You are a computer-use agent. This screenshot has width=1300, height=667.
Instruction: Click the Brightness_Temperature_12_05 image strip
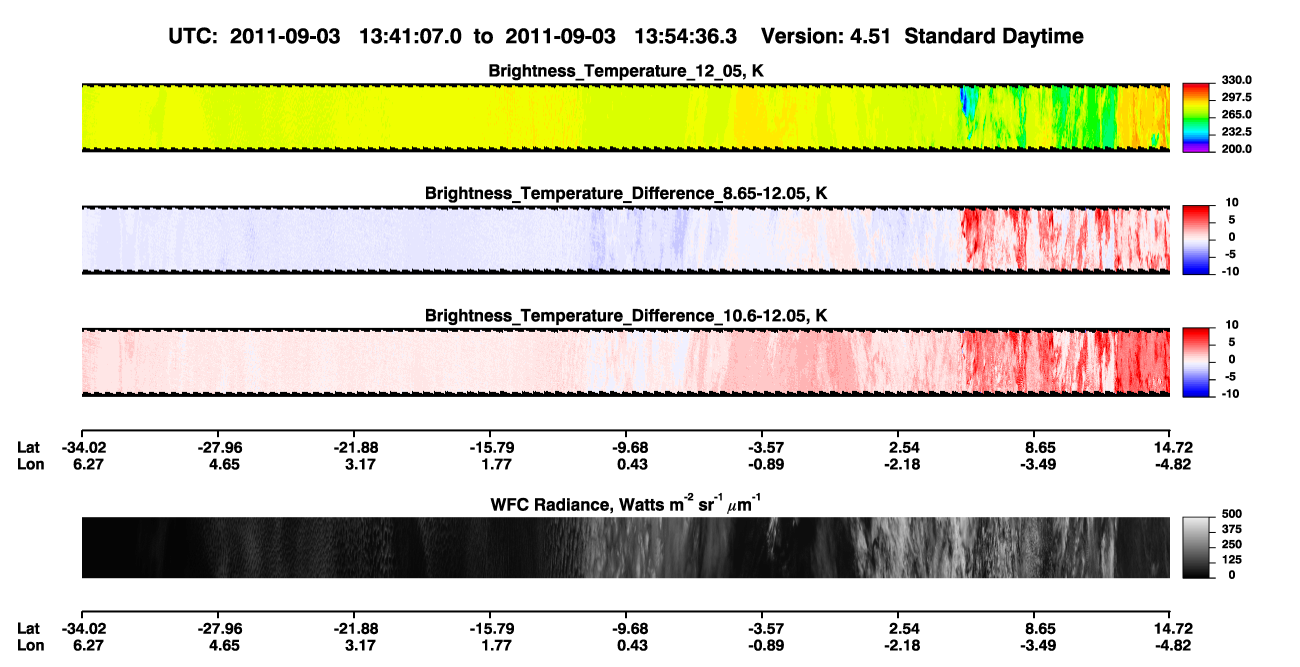625,117
